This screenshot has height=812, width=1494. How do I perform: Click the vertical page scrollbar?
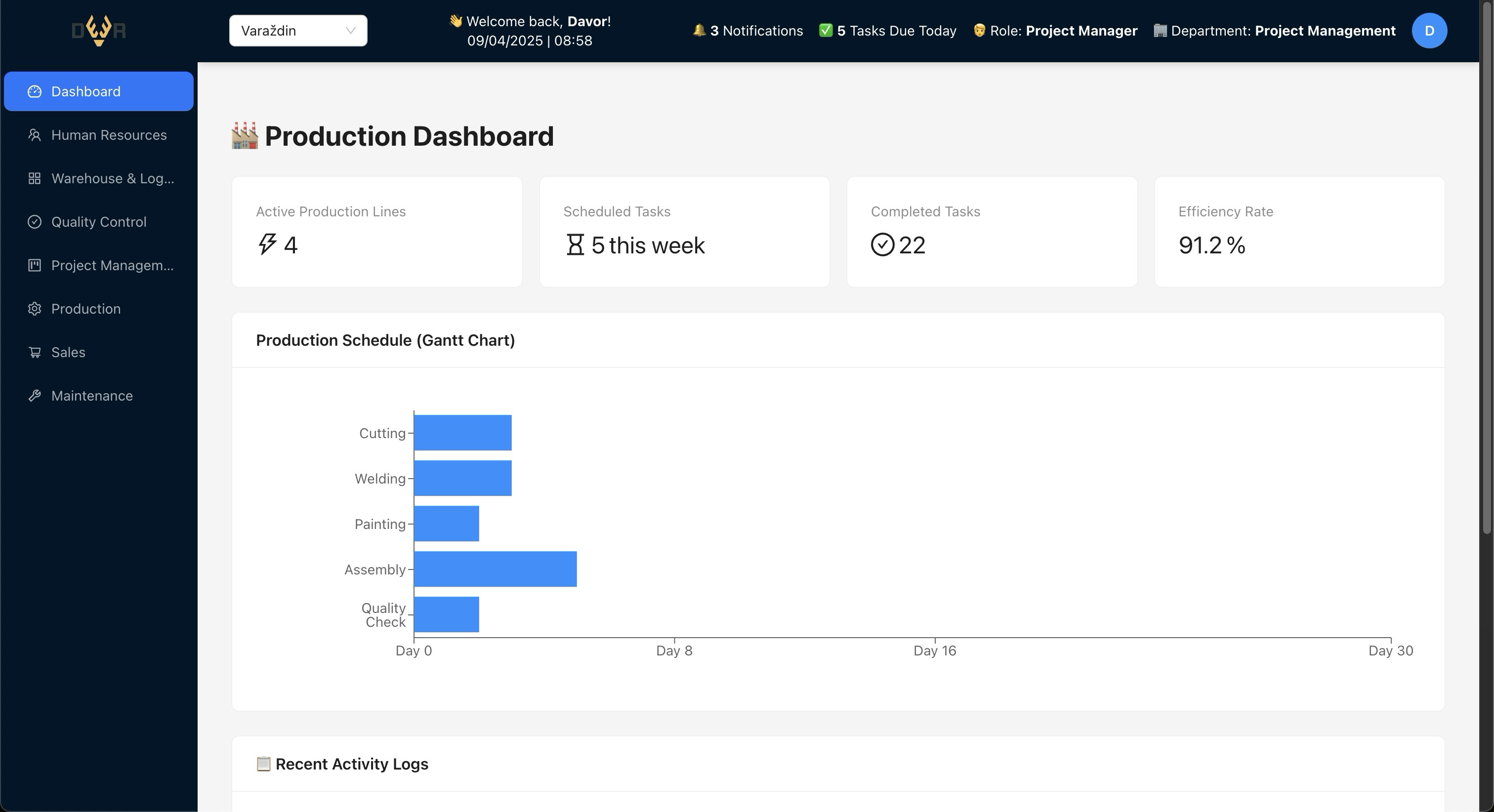point(1487,267)
